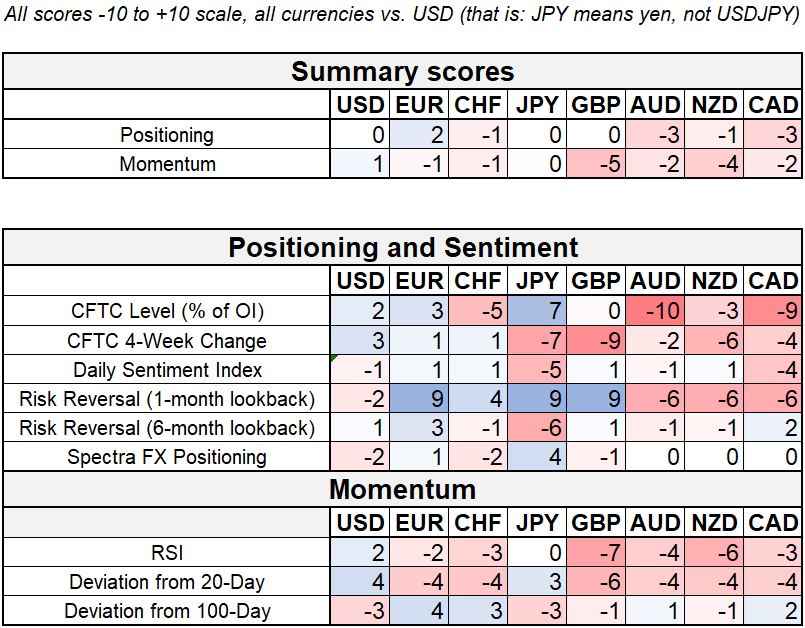
Task: Click the Risk Reversal (1-month lookback) label
Action: pyautogui.click(x=167, y=399)
